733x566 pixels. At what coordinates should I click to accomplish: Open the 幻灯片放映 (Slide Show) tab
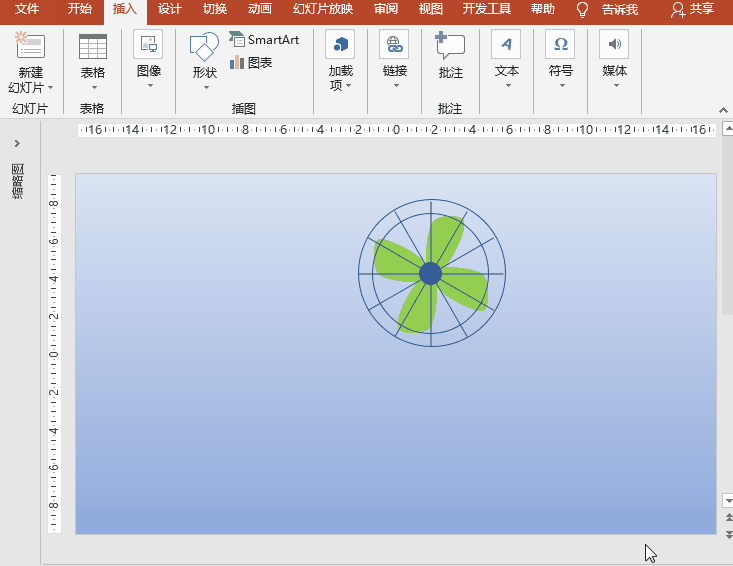323,9
